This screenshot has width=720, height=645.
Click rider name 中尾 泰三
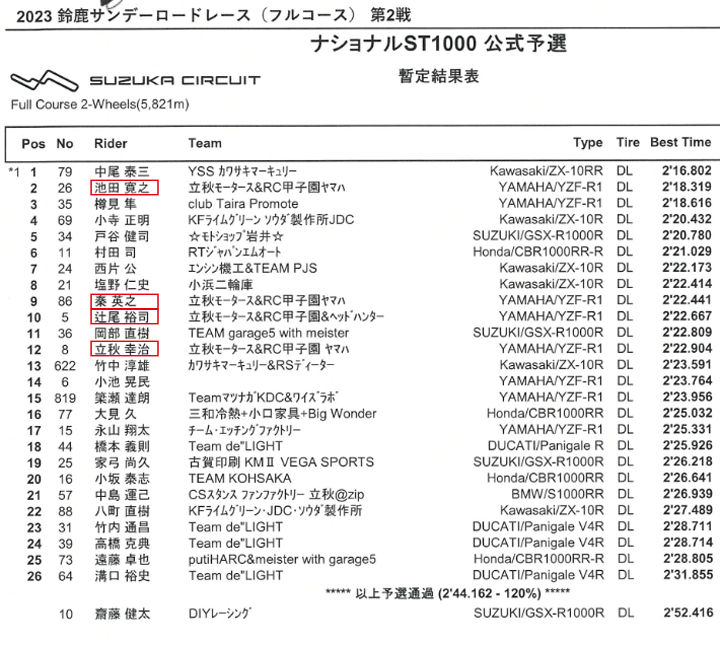pyautogui.click(x=122, y=172)
